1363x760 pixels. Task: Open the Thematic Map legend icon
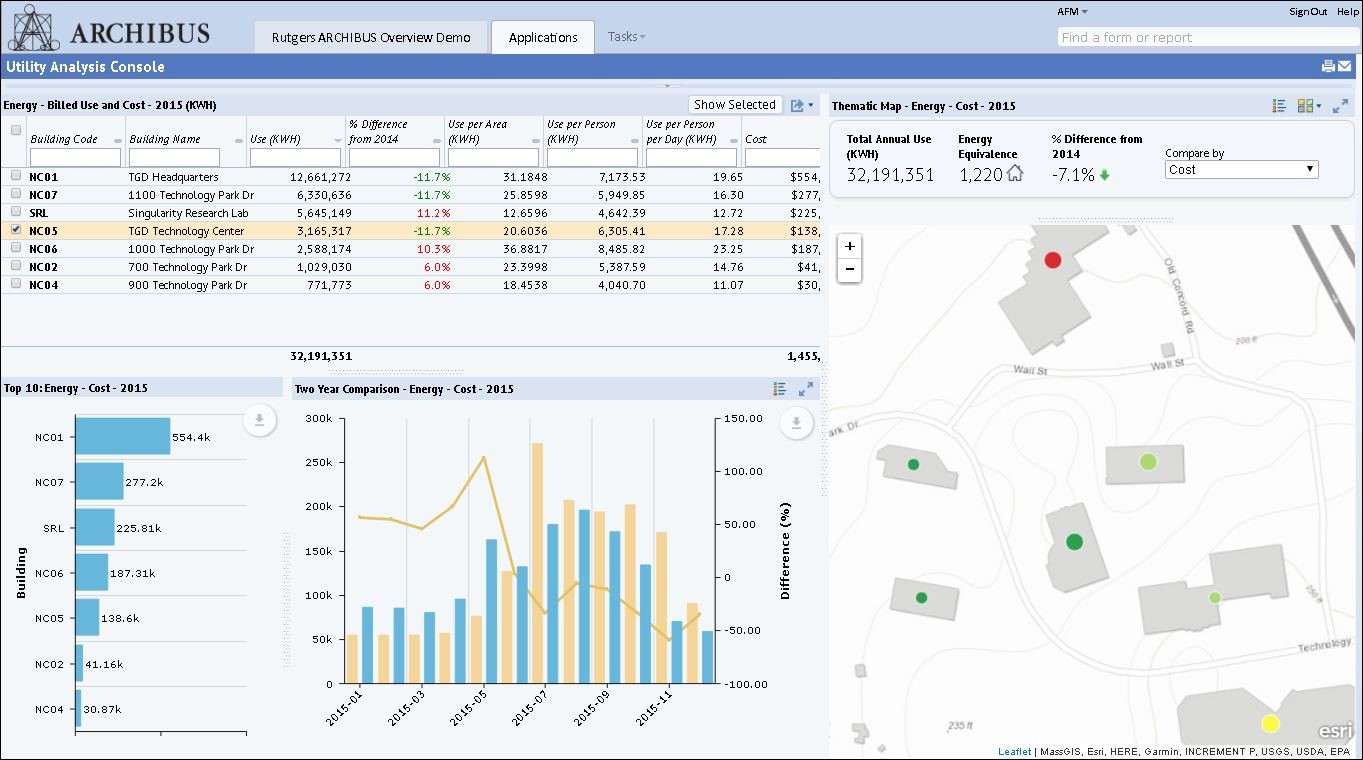click(1279, 106)
